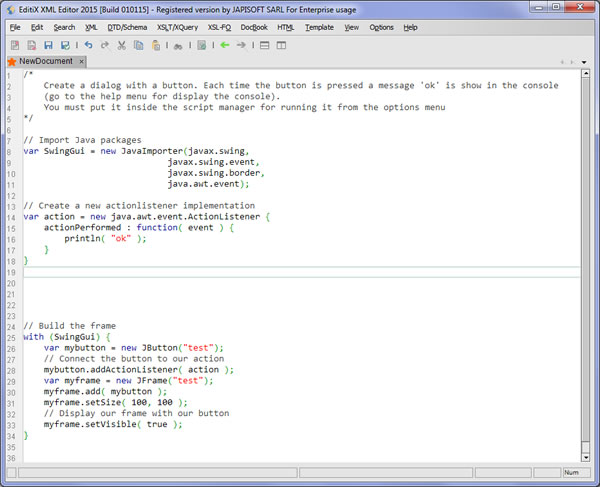Viewport: 600px width, 487px height.
Task: Go forward with the gray right arrow
Action: 241,45
